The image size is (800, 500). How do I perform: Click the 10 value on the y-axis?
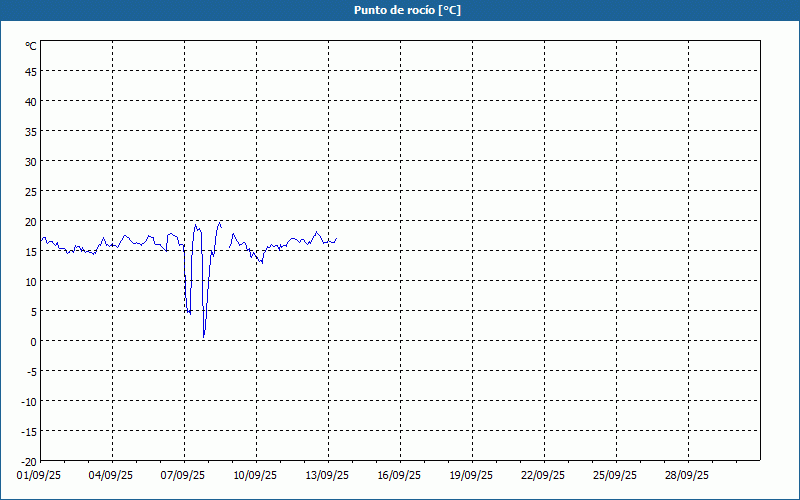(31, 282)
